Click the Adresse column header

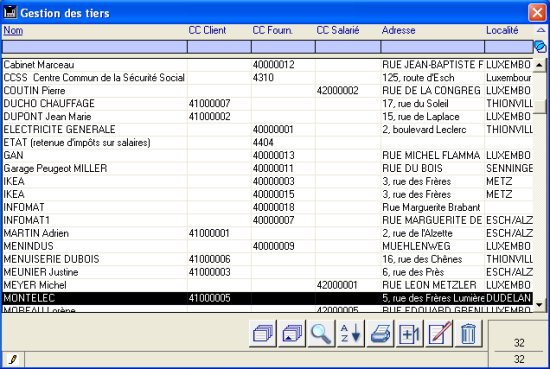click(x=398, y=30)
